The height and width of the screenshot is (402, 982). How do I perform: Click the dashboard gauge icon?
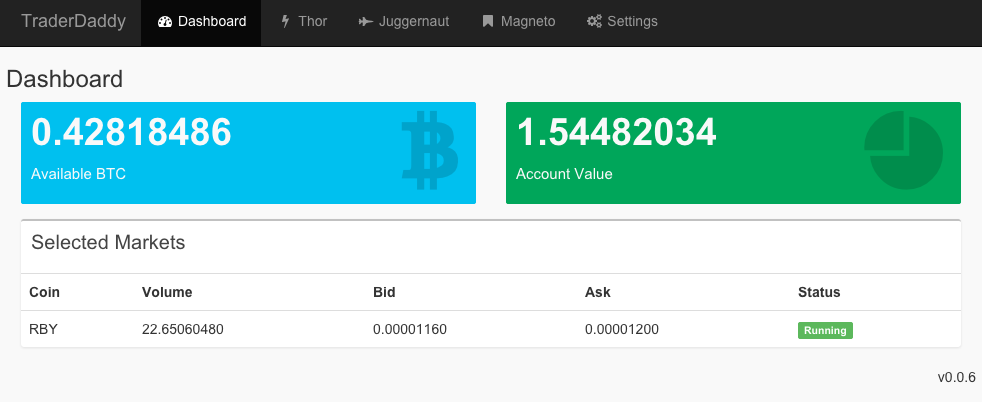pos(165,22)
